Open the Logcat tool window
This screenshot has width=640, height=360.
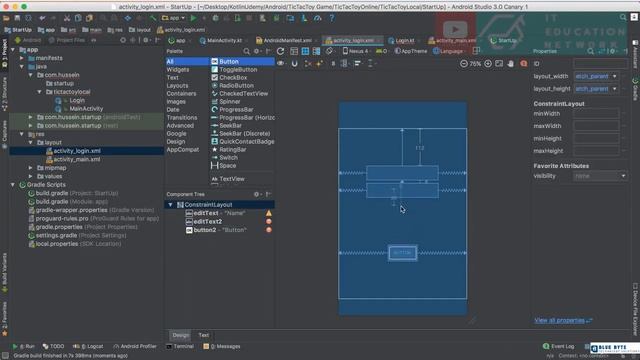click(x=88, y=347)
